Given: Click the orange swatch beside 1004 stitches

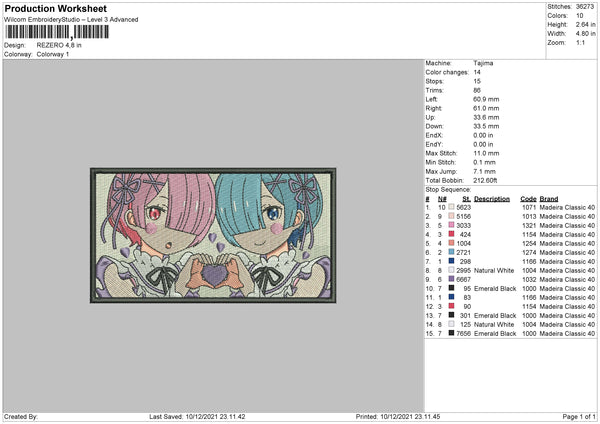Looking at the screenshot, I should (x=451, y=243).
